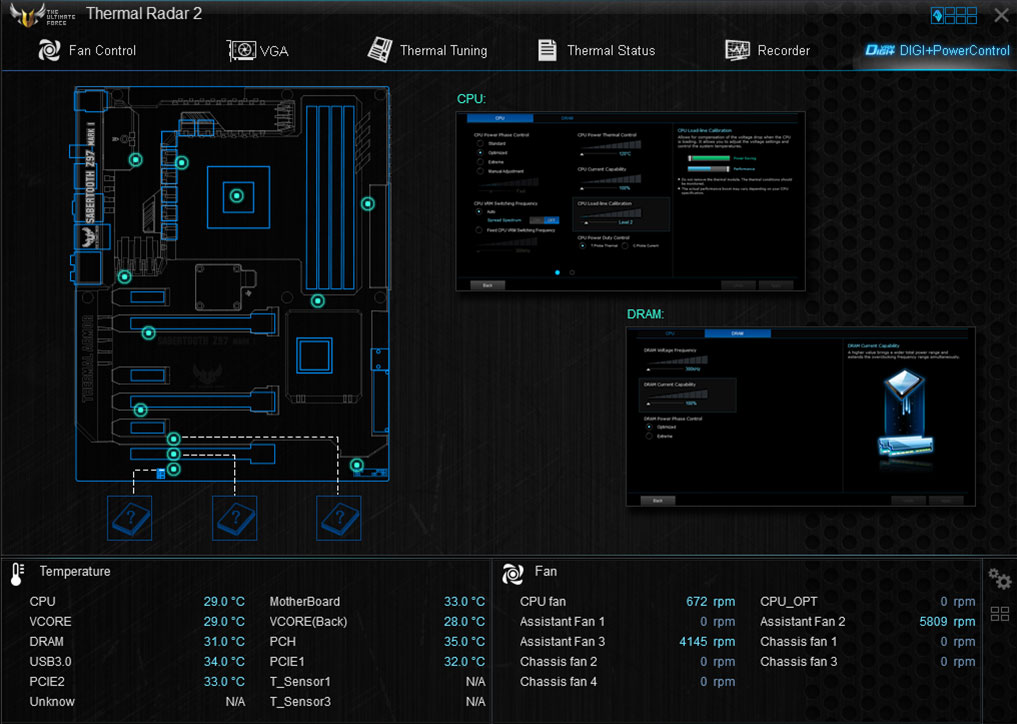Select the sensor dot near the top rear I/O
Viewport: 1017px width, 724px height.
(136, 159)
